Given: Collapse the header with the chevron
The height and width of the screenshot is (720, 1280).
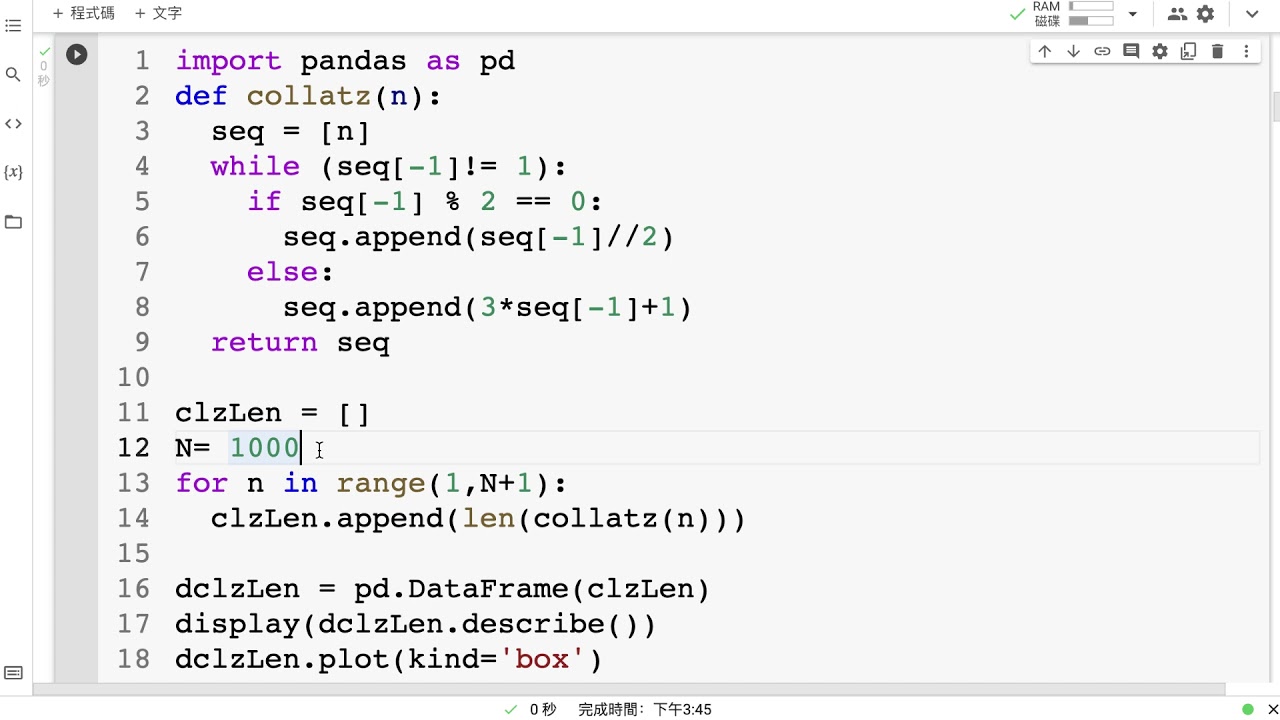Looking at the screenshot, I should [1252, 14].
